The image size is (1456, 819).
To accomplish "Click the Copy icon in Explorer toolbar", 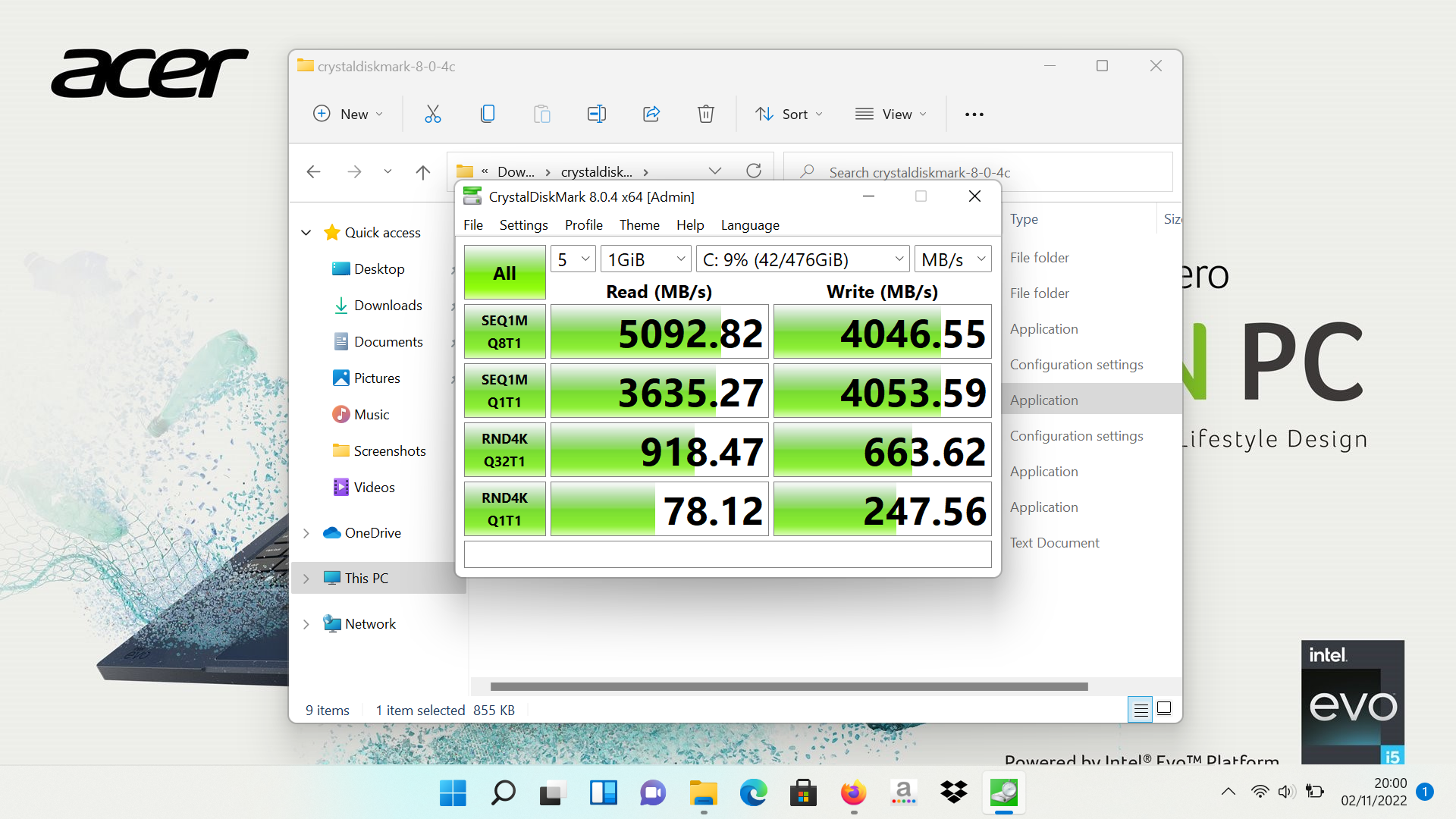I will point(488,114).
